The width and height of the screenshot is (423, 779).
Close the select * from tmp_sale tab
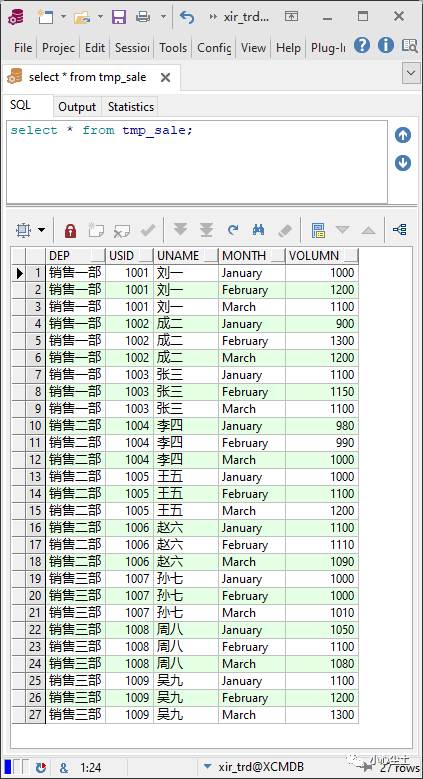pos(166,78)
